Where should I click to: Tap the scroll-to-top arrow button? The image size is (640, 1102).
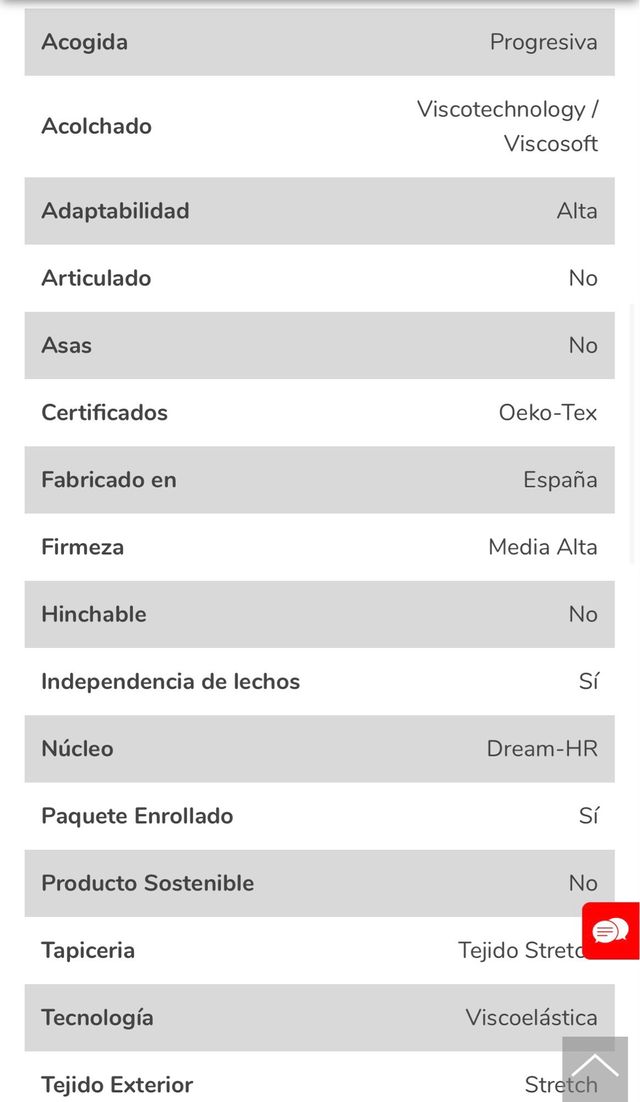pos(595,1068)
